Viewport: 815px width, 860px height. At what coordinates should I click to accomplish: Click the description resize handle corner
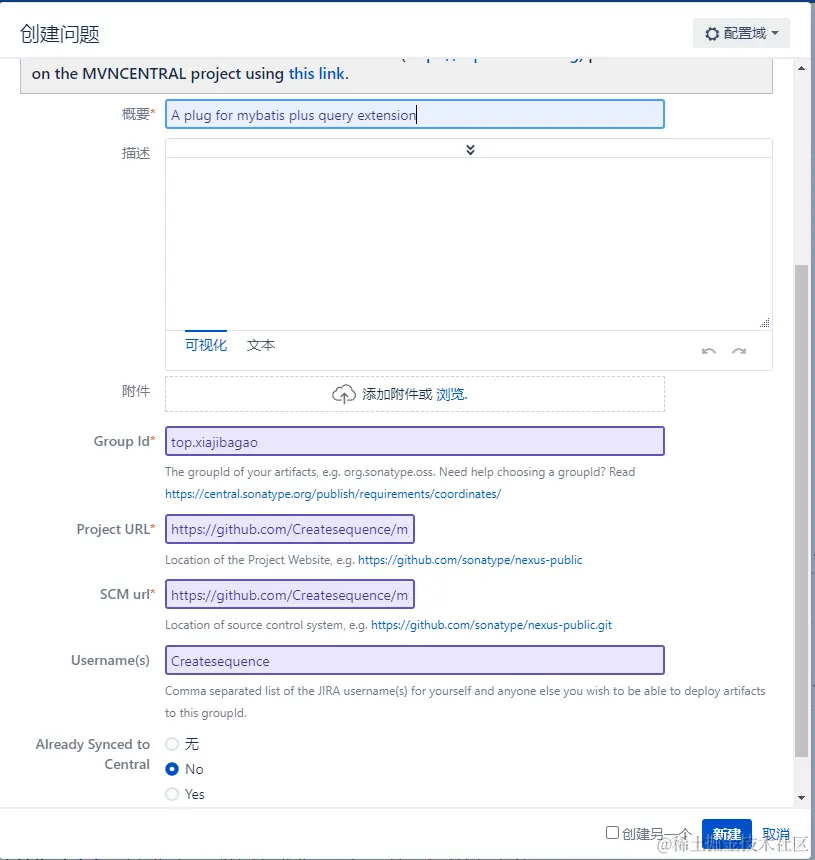pyautogui.click(x=765, y=322)
